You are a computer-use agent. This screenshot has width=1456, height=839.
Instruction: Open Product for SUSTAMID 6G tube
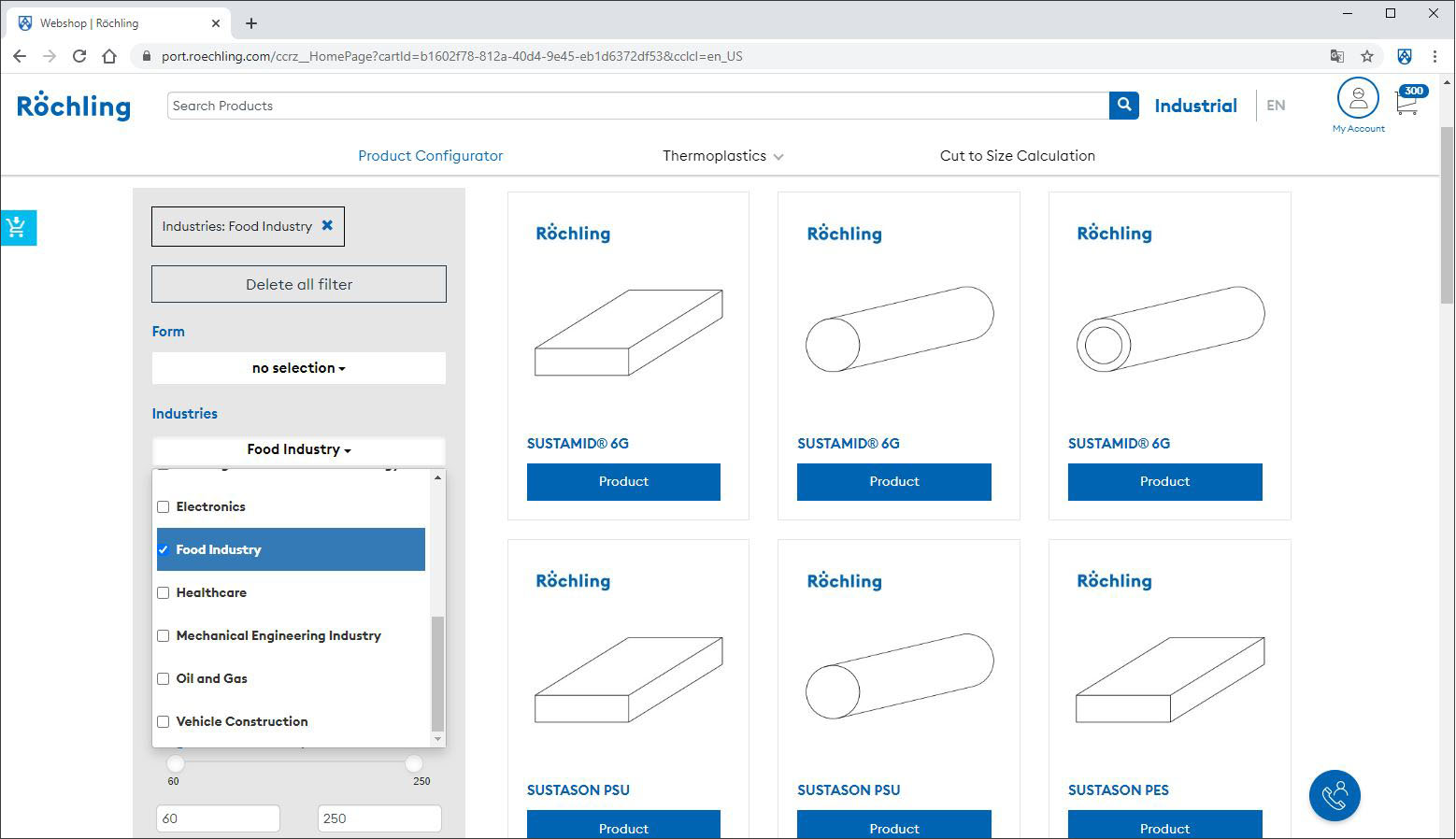tap(1164, 481)
